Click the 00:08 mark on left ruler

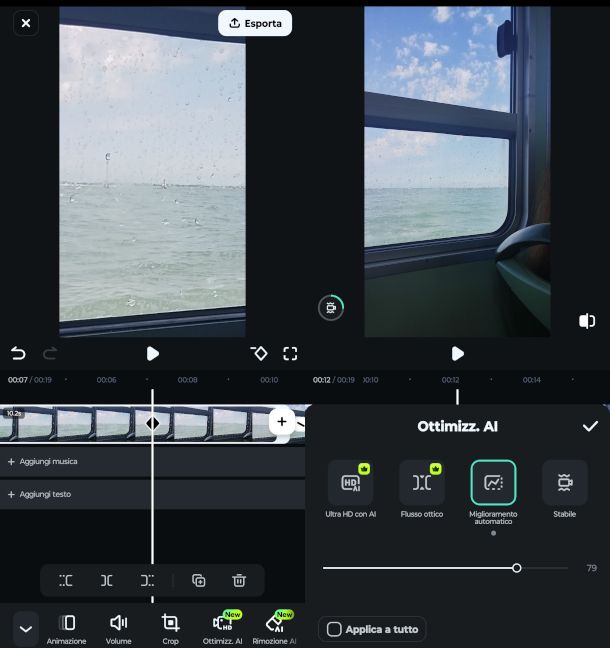(x=187, y=380)
